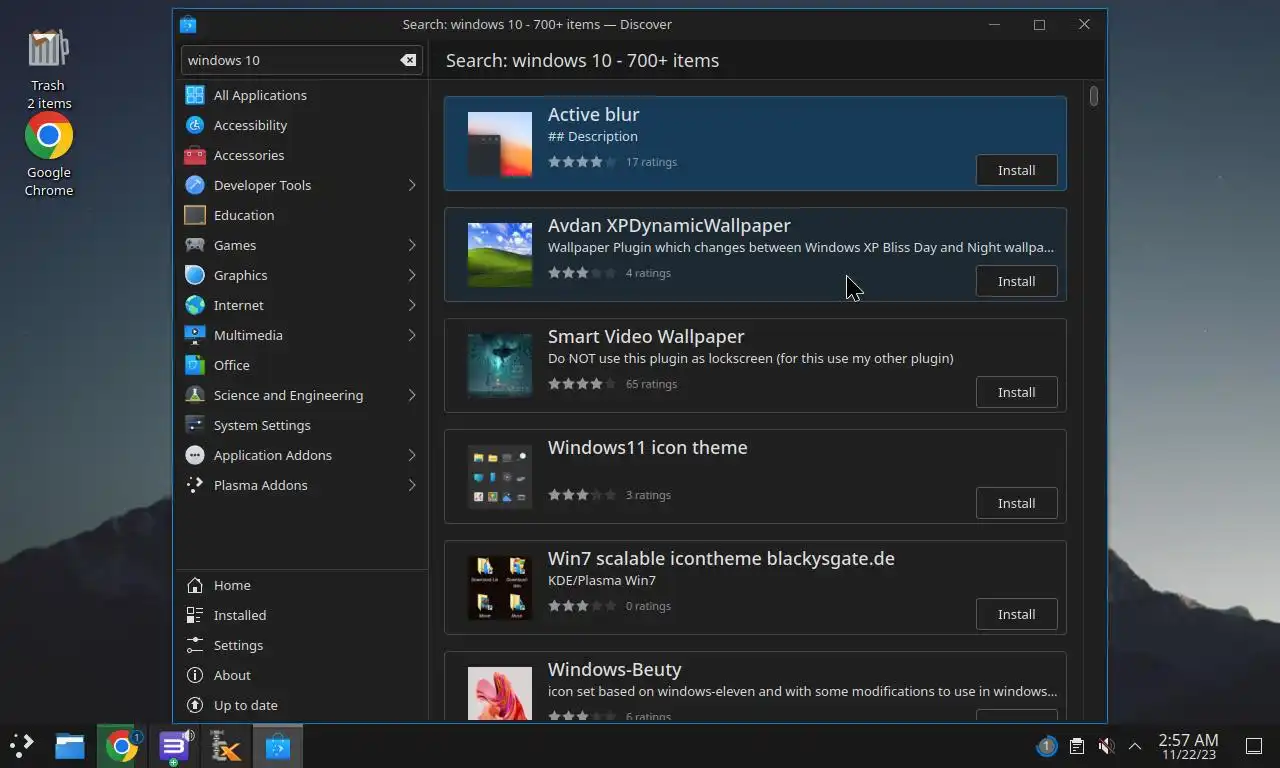Click the Active blur star rating
Image resolution: width=1280 pixels, height=768 pixels.
pyautogui.click(x=582, y=162)
